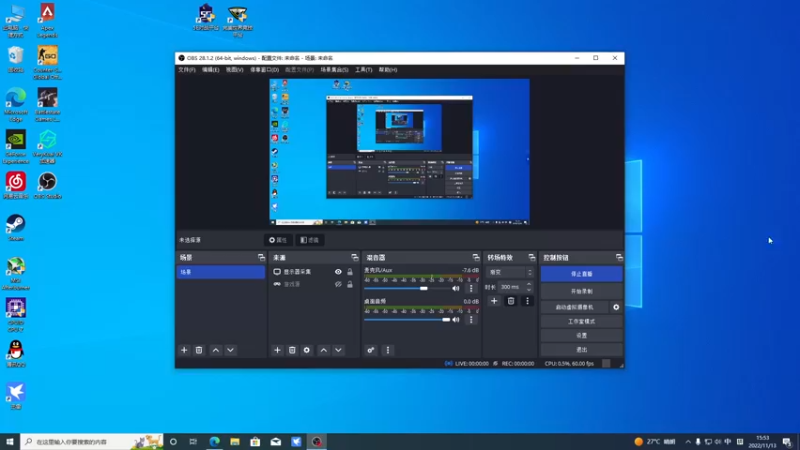The image size is (800, 450).
Task: Open Apex Legends desktop shortcut
Action: click(47, 20)
